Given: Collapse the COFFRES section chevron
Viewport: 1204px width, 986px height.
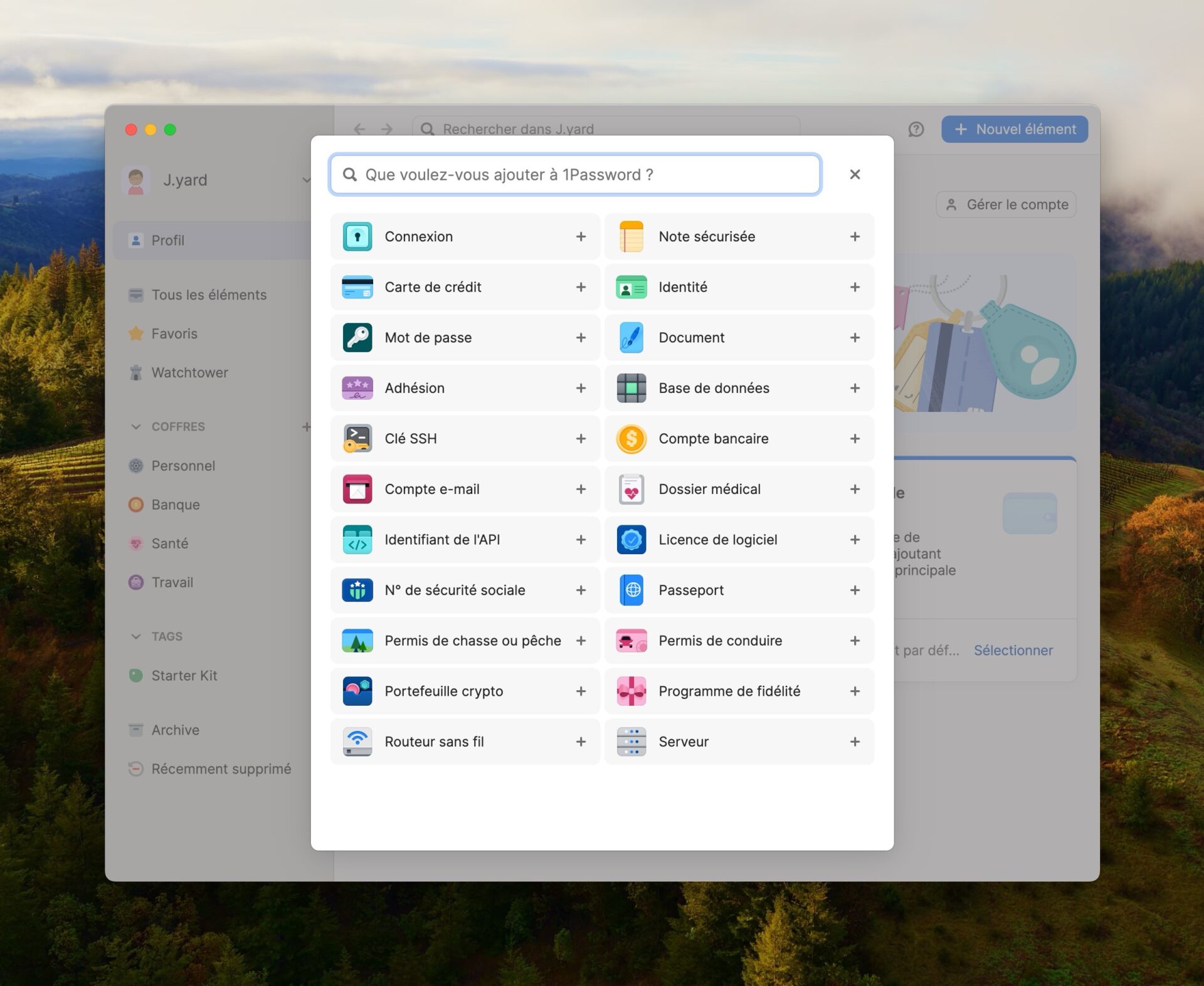Looking at the screenshot, I should click(x=136, y=427).
